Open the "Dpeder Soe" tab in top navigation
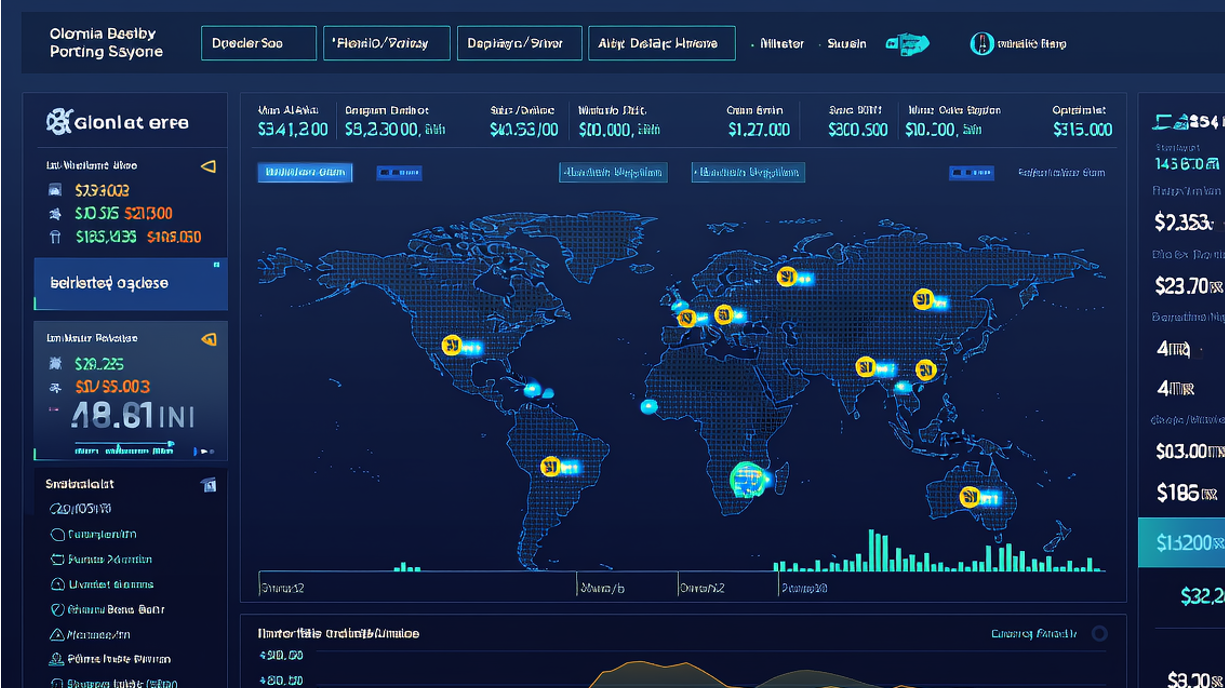This screenshot has width=1226, height=688. [x=259, y=44]
